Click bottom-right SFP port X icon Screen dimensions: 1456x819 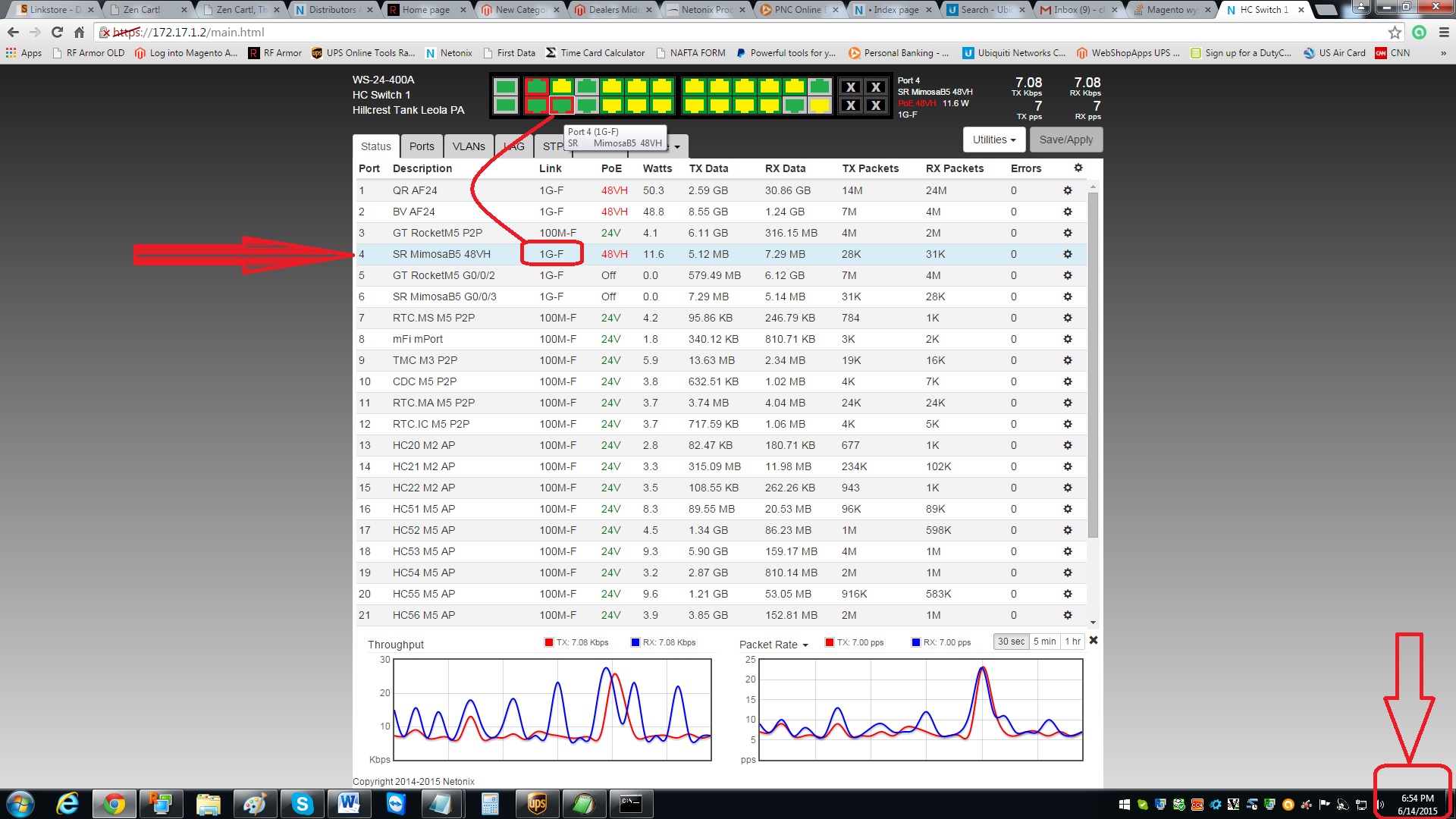[x=876, y=105]
